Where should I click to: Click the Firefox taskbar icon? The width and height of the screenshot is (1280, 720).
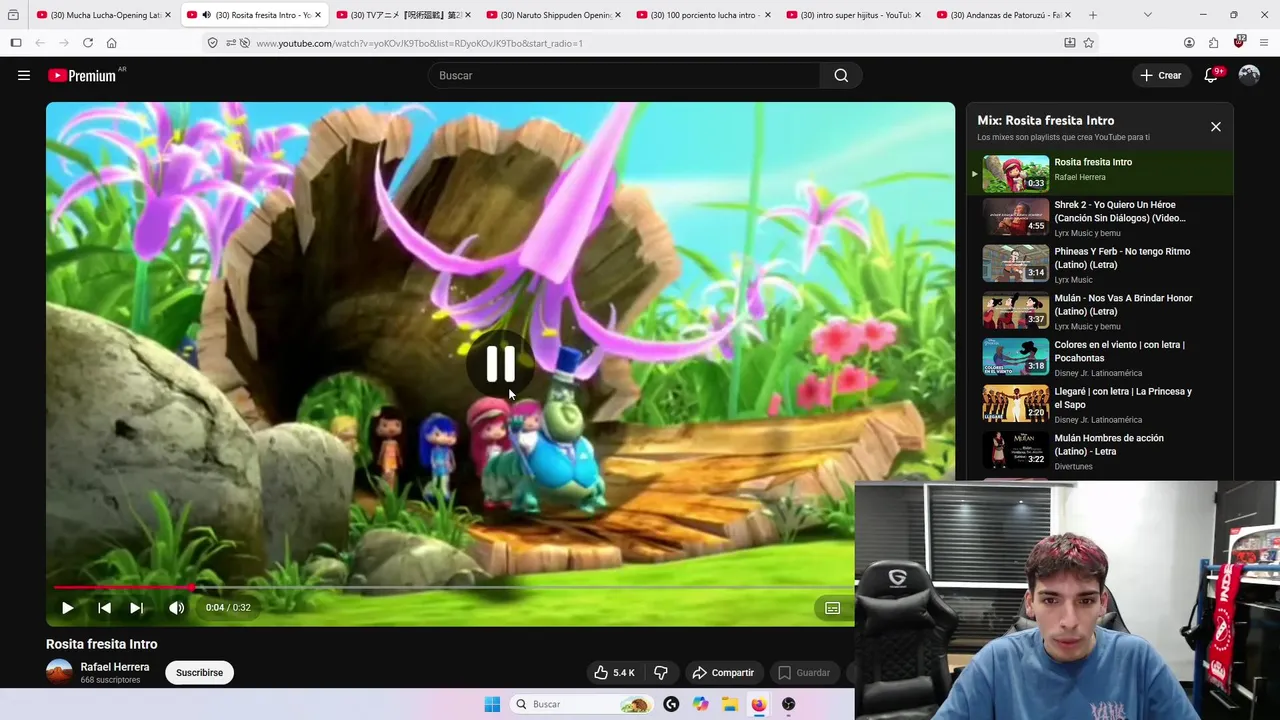pos(759,704)
